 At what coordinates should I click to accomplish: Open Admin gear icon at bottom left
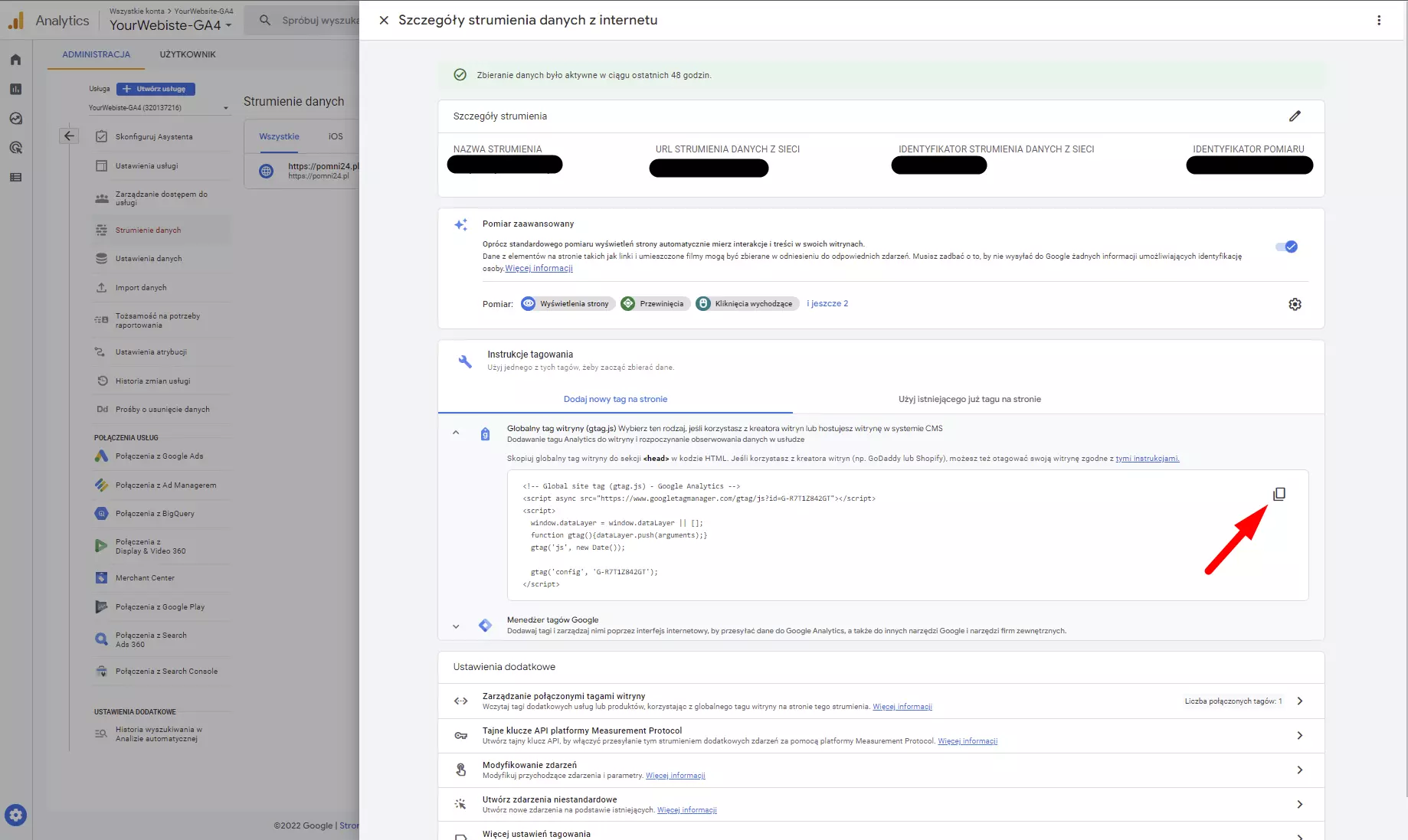[x=15, y=815]
